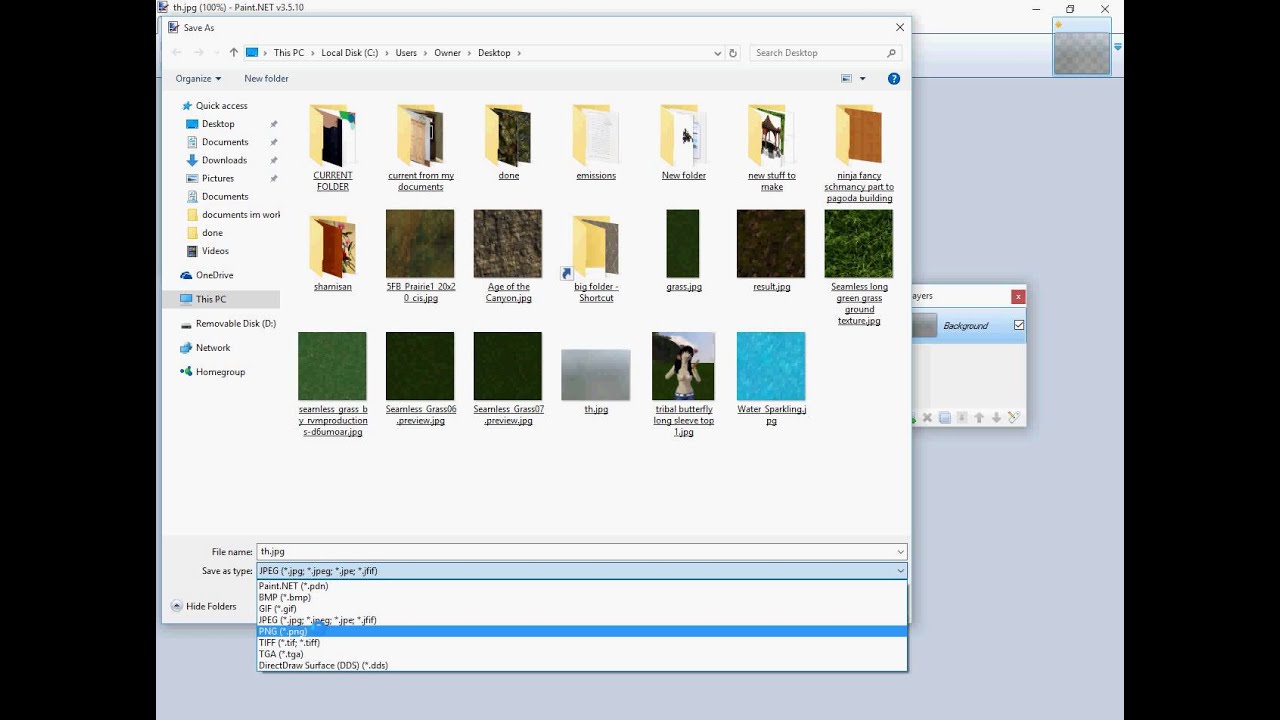
Task: Open the Organize dropdown menu
Action: coord(198,78)
